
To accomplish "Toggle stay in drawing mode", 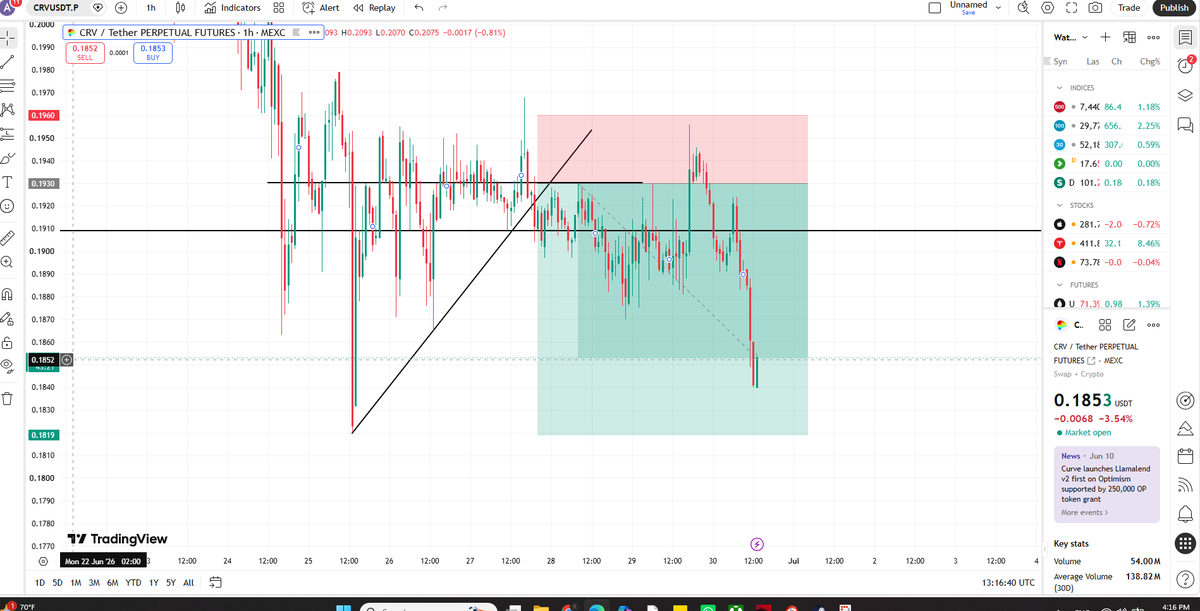I will pyautogui.click(x=8, y=318).
